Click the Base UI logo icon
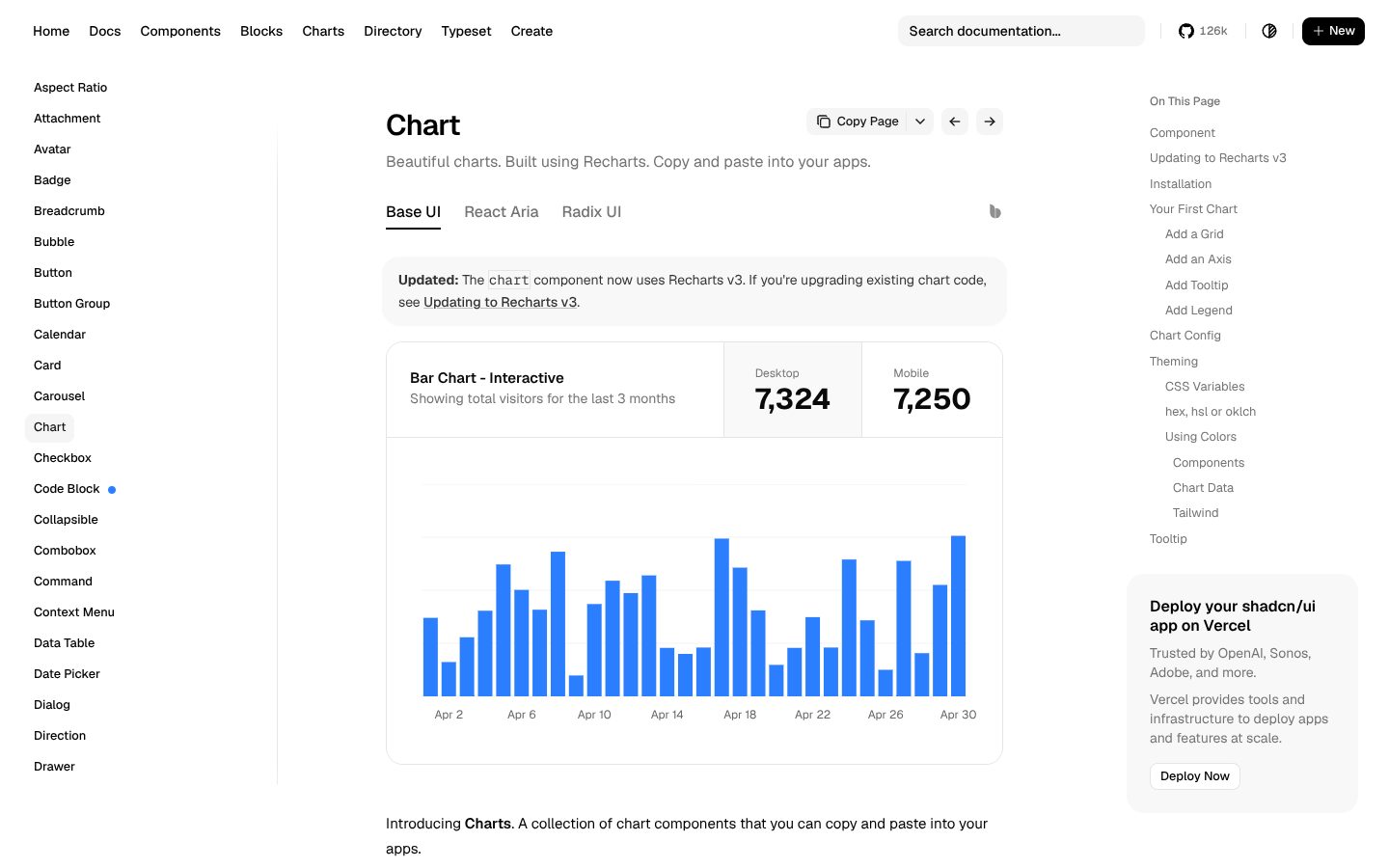 click(994, 211)
